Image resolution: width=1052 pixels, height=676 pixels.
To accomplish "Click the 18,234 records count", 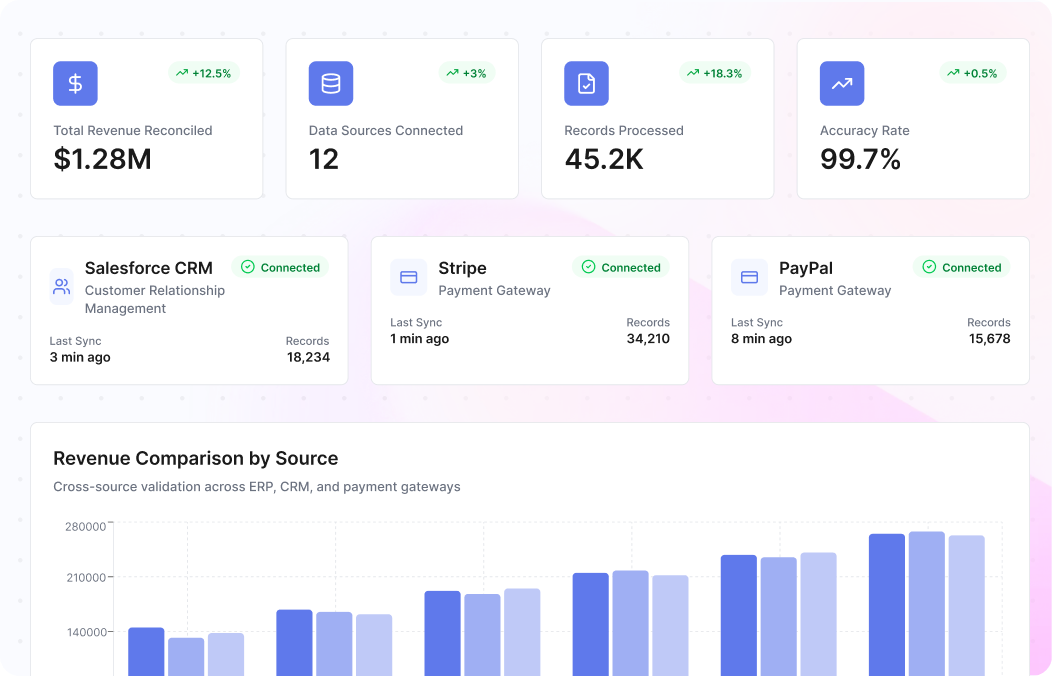I will tap(309, 357).
